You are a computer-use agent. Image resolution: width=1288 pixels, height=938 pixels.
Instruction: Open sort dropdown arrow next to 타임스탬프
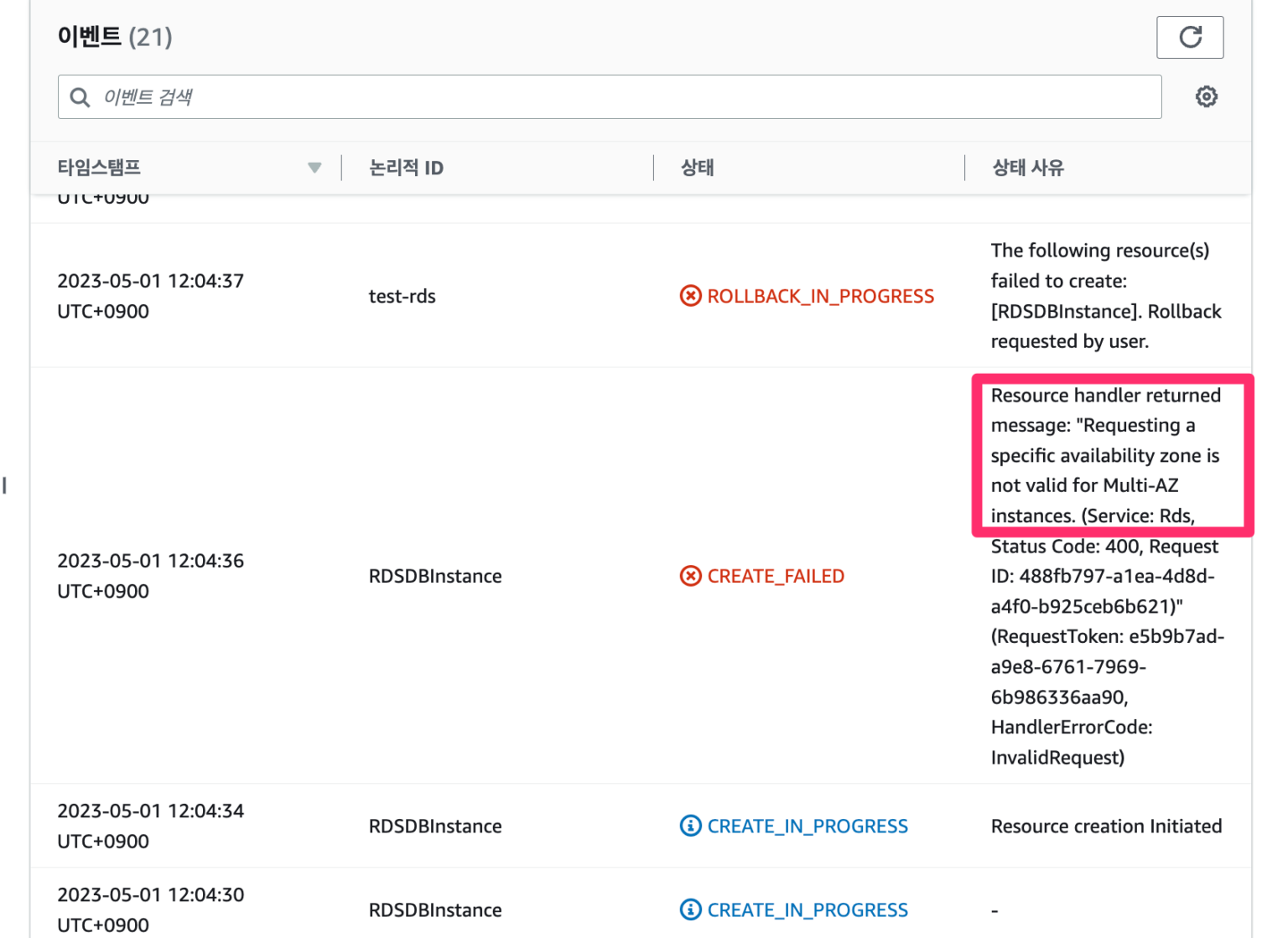click(314, 168)
